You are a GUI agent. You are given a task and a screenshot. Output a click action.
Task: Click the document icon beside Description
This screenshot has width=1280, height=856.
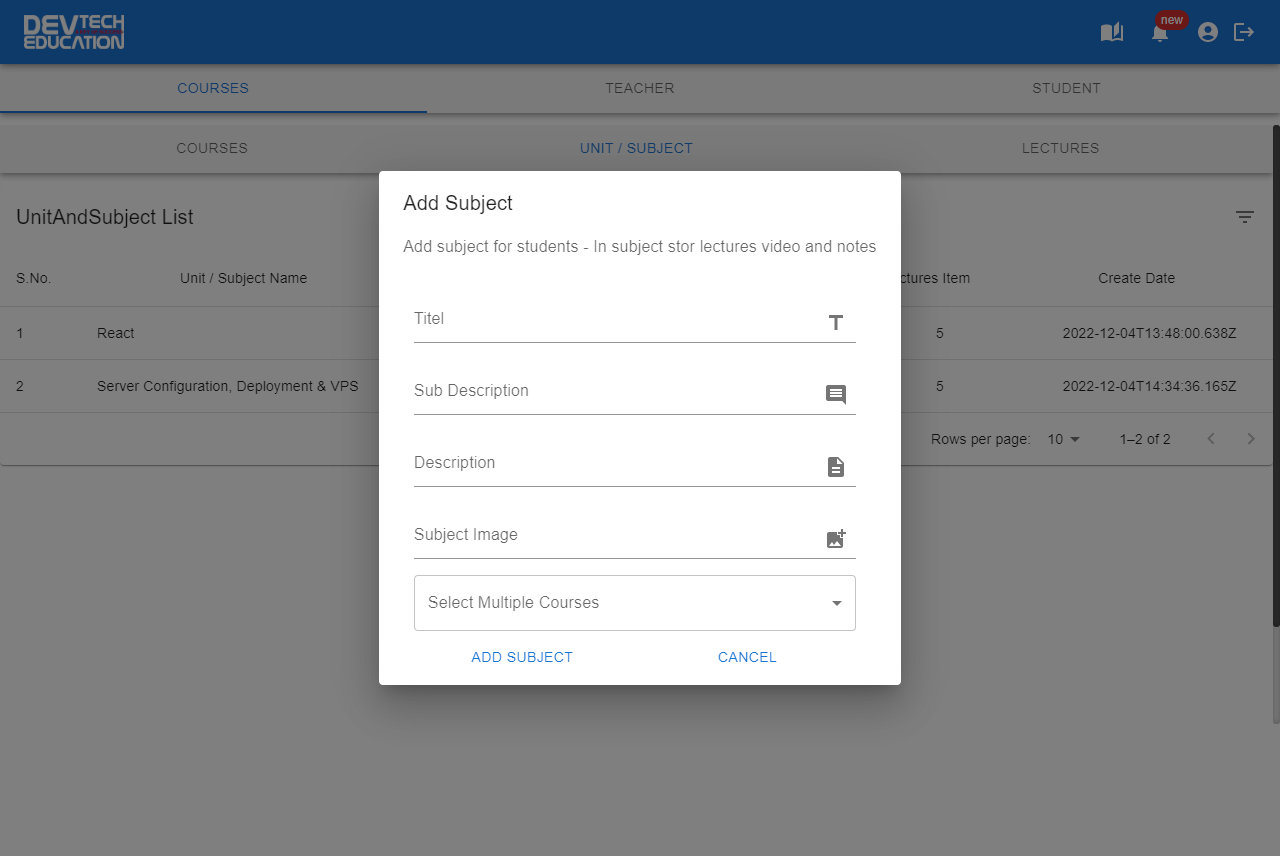[836, 466]
